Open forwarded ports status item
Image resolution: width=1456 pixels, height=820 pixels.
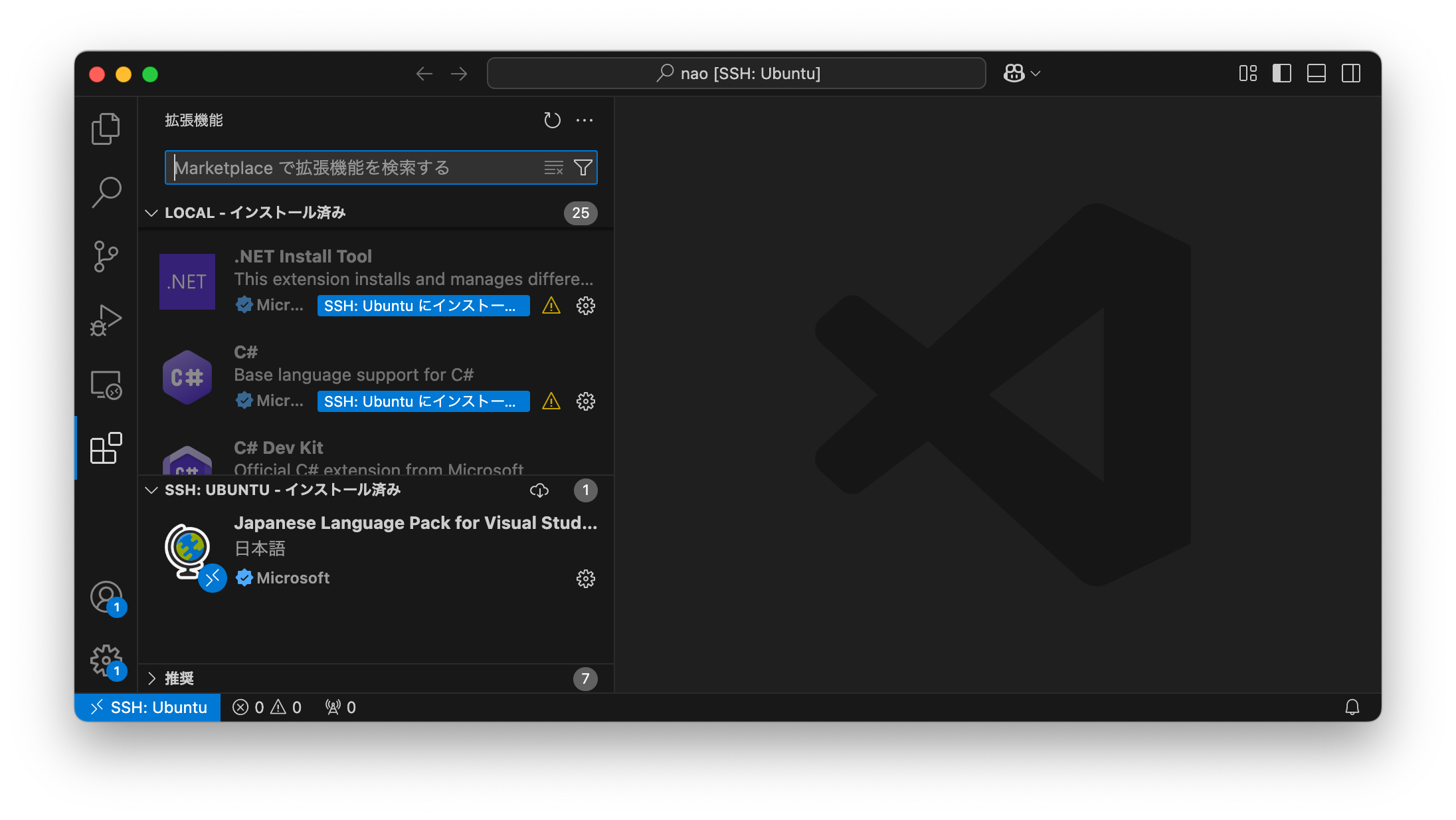[x=341, y=708]
